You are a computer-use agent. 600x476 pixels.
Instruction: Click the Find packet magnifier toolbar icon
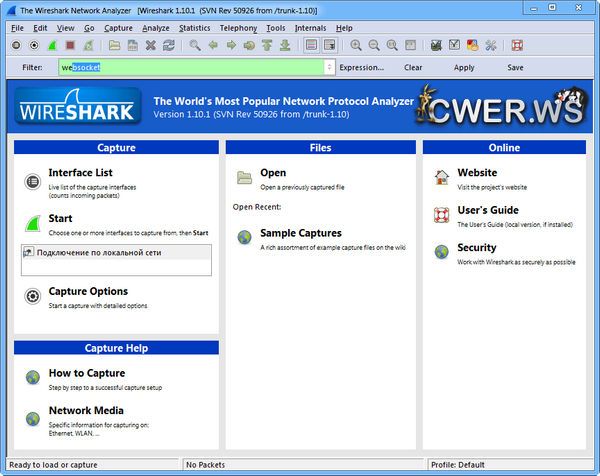coord(195,45)
